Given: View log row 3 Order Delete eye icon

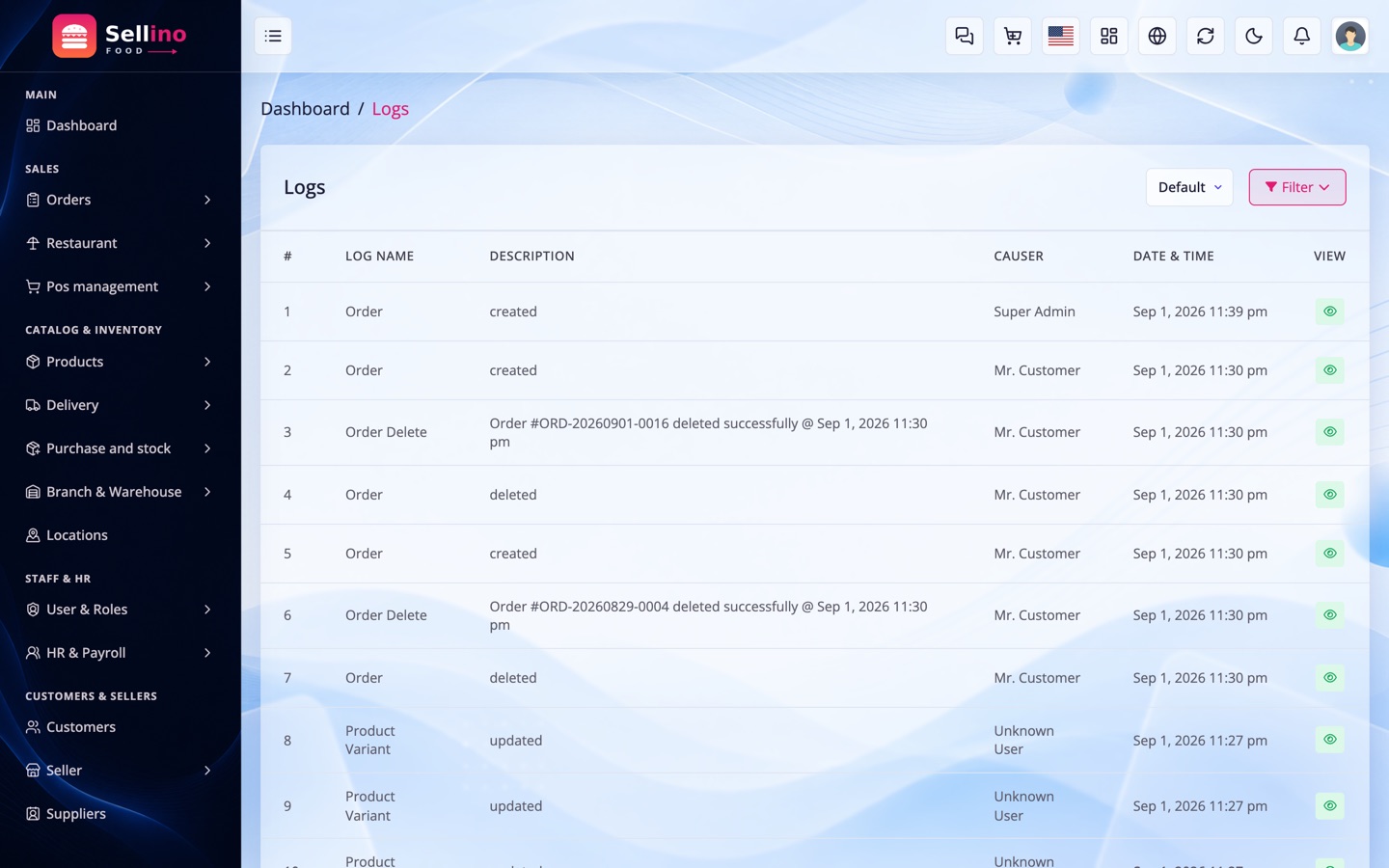Looking at the screenshot, I should 1329,432.
